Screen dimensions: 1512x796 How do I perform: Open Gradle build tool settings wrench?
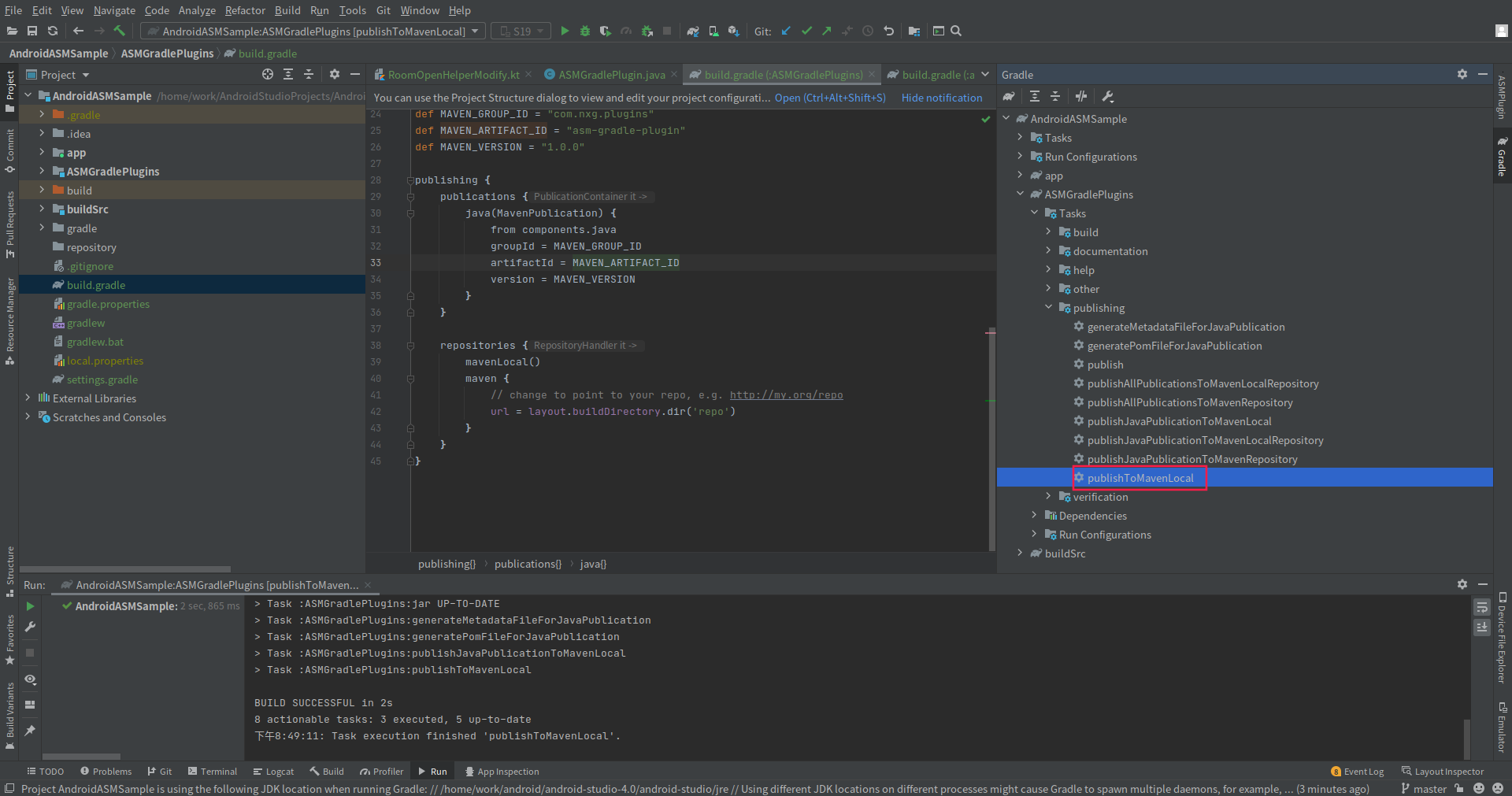[1107, 96]
